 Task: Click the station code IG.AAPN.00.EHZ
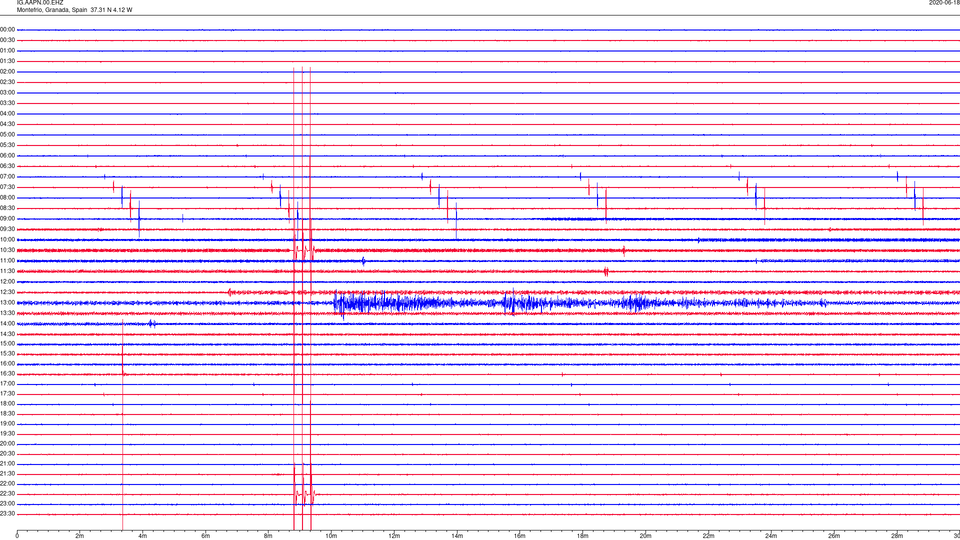tap(40, 3)
